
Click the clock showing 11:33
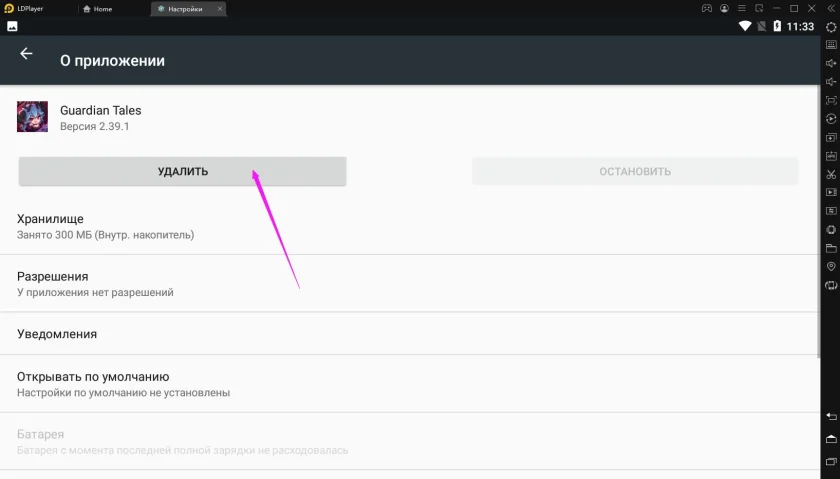click(800, 26)
